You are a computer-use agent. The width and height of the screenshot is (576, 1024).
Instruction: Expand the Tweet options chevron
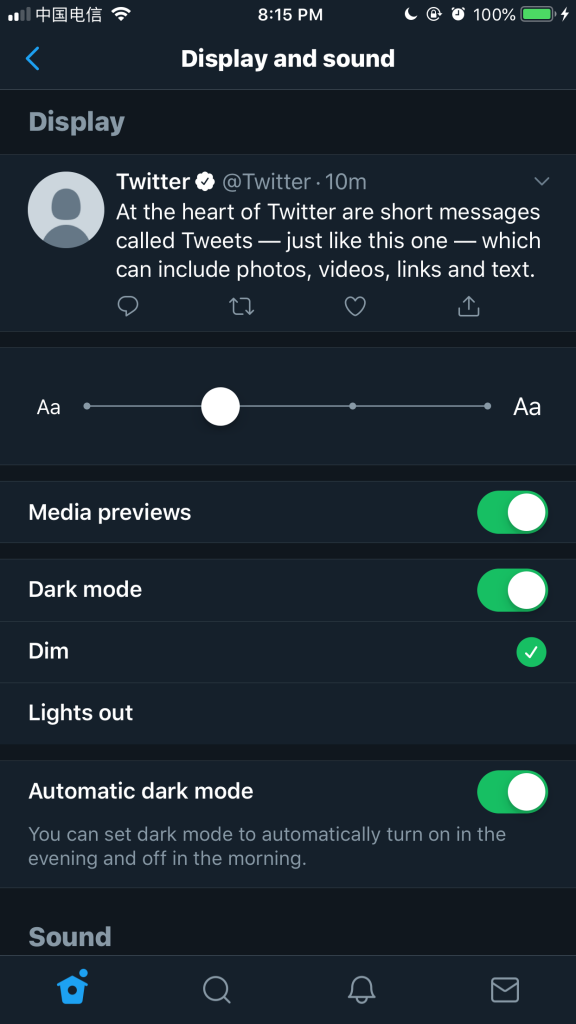click(x=542, y=181)
